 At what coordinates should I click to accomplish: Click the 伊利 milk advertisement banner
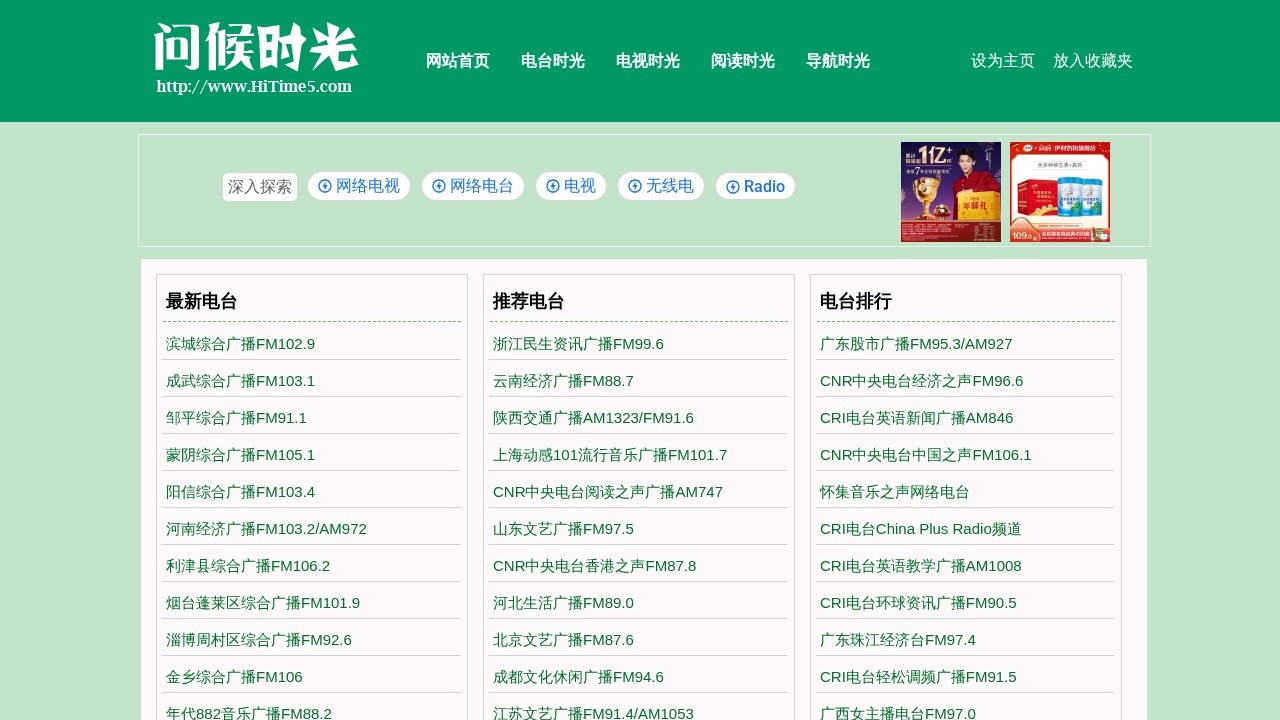coord(1059,191)
